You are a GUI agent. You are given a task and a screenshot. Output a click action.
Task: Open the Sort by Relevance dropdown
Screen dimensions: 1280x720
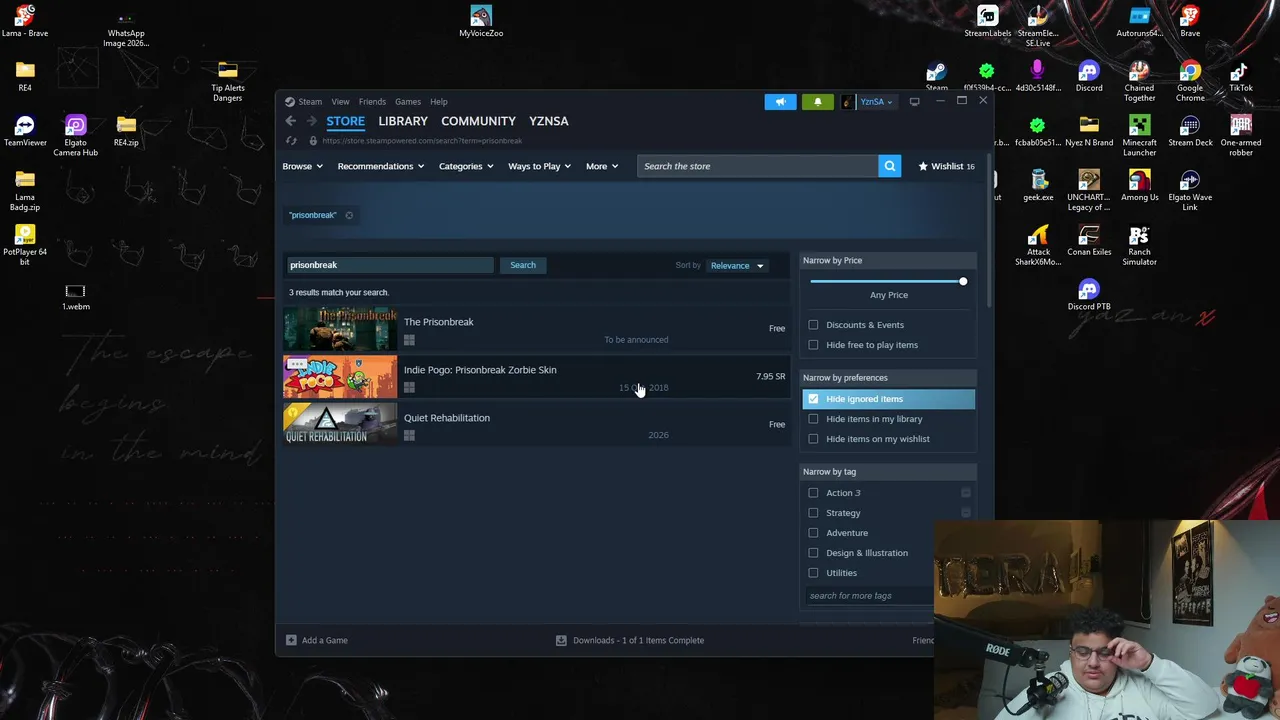point(737,266)
